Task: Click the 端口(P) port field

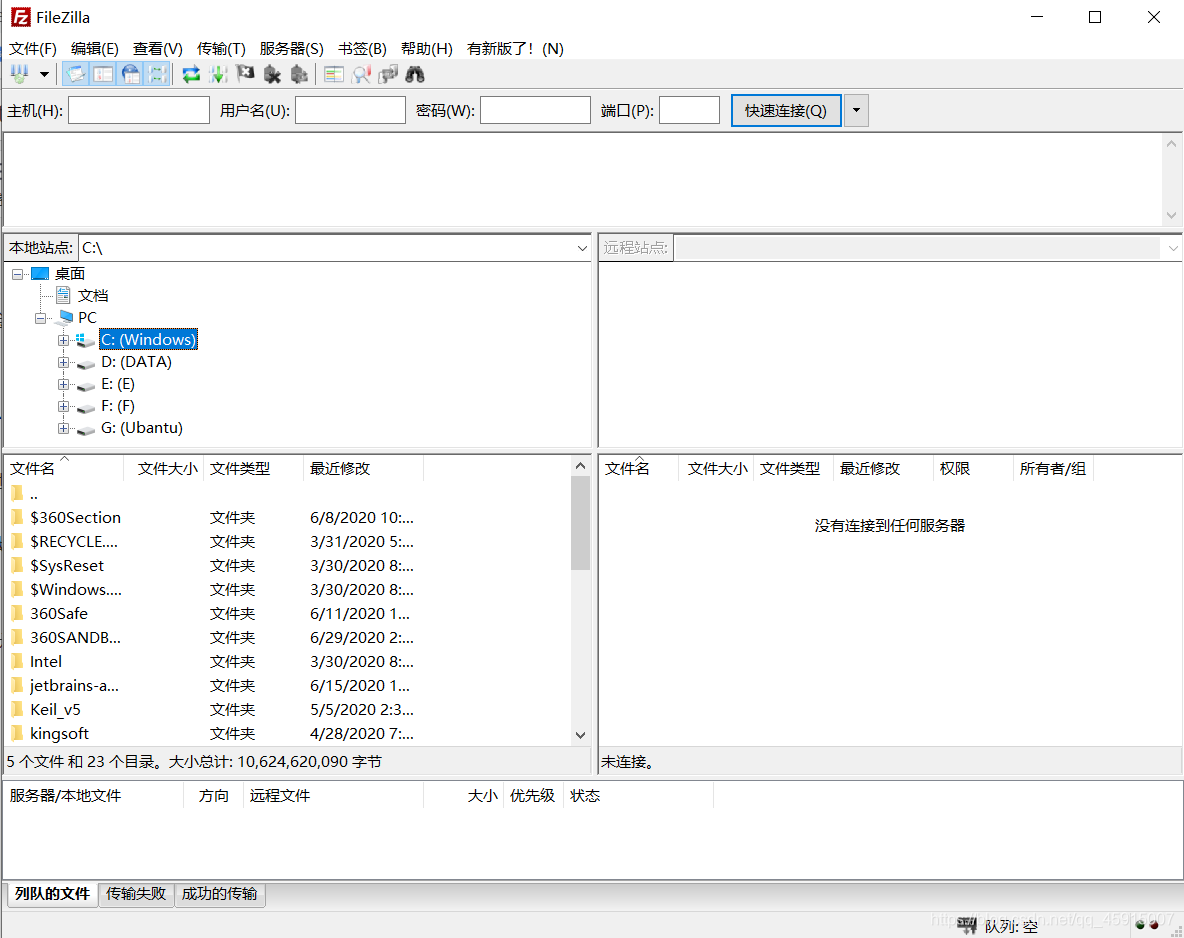Action: pos(689,110)
